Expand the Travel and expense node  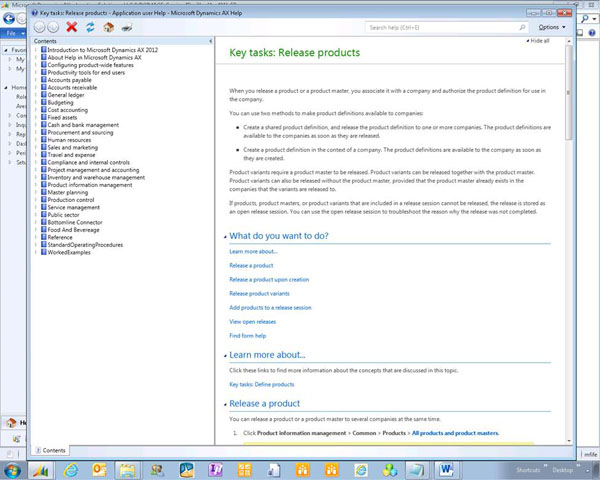tap(36, 155)
